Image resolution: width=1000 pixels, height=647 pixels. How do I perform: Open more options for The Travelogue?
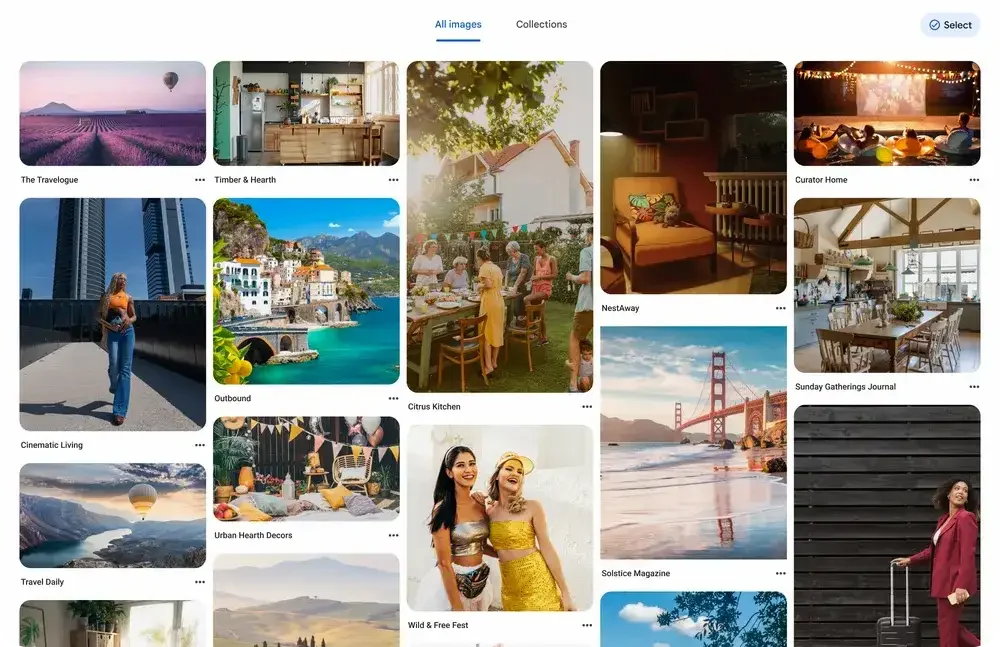click(x=200, y=180)
